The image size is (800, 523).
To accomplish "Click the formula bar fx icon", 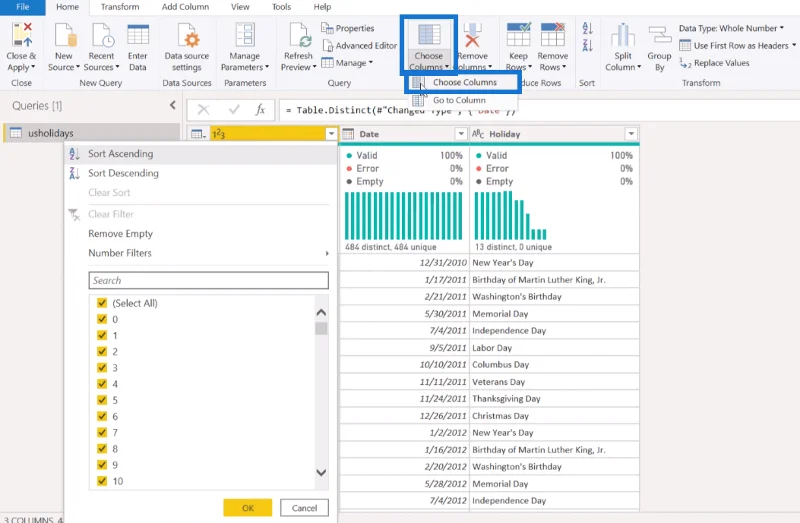I will tap(260, 110).
